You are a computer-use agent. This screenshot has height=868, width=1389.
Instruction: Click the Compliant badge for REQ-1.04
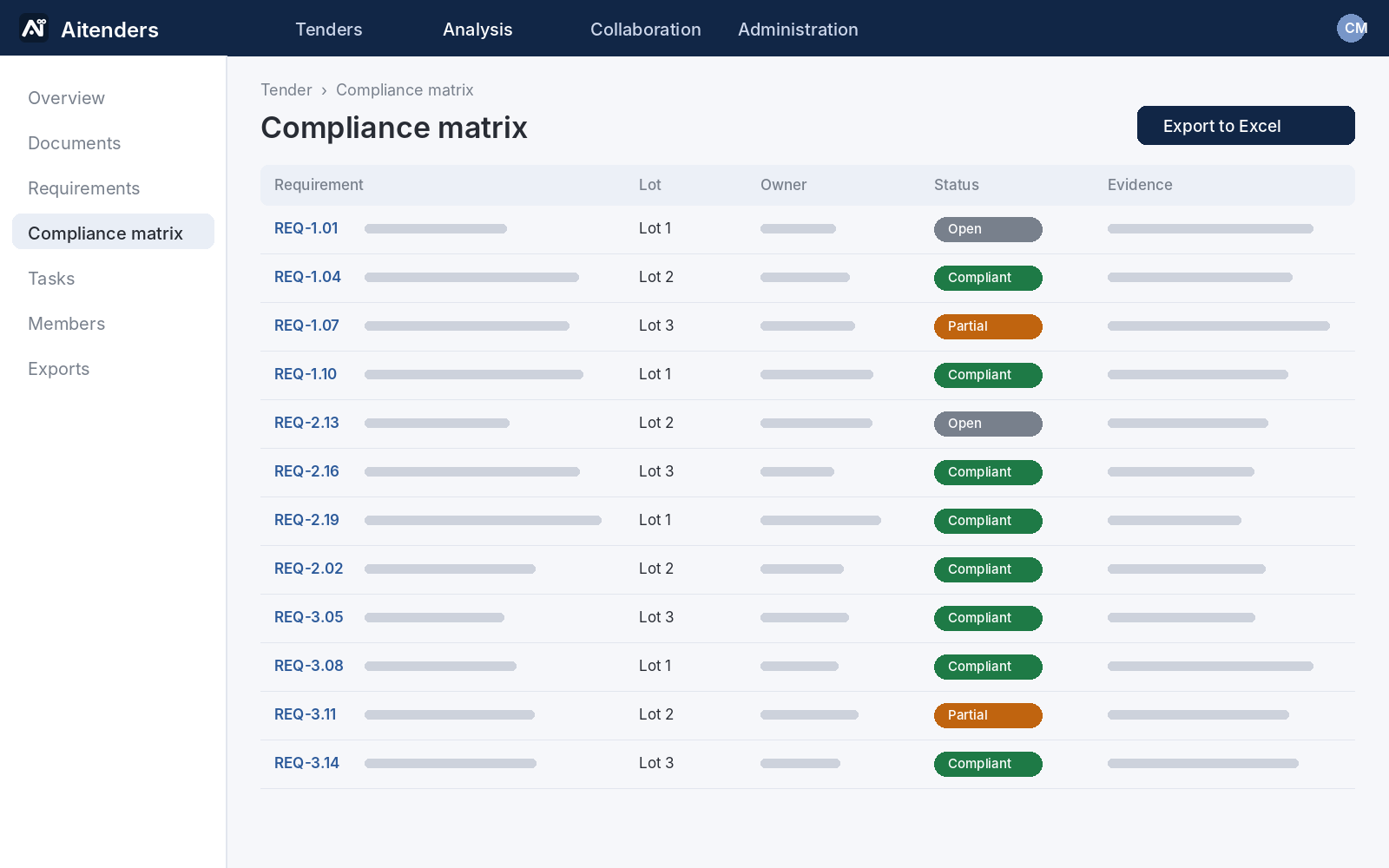click(x=988, y=278)
